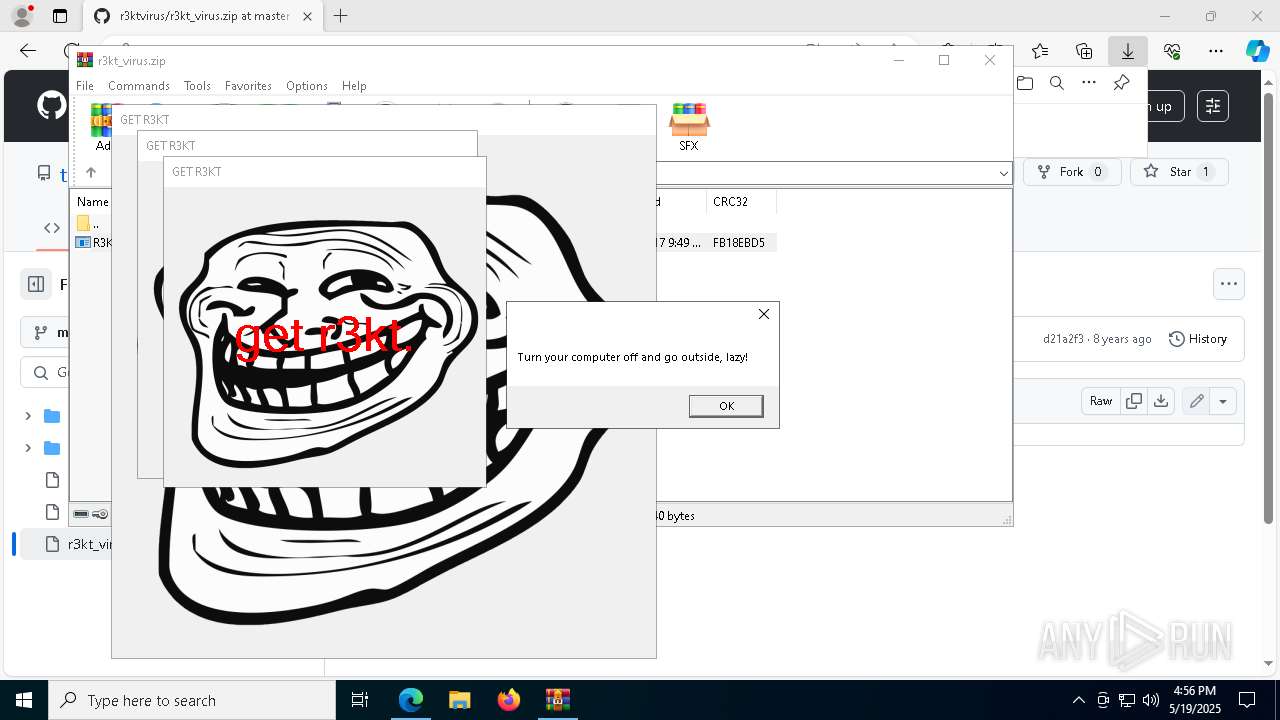Screen dimensions: 1280x720
Task: Click OK in the message dialog
Action: (x=726, y=405)
